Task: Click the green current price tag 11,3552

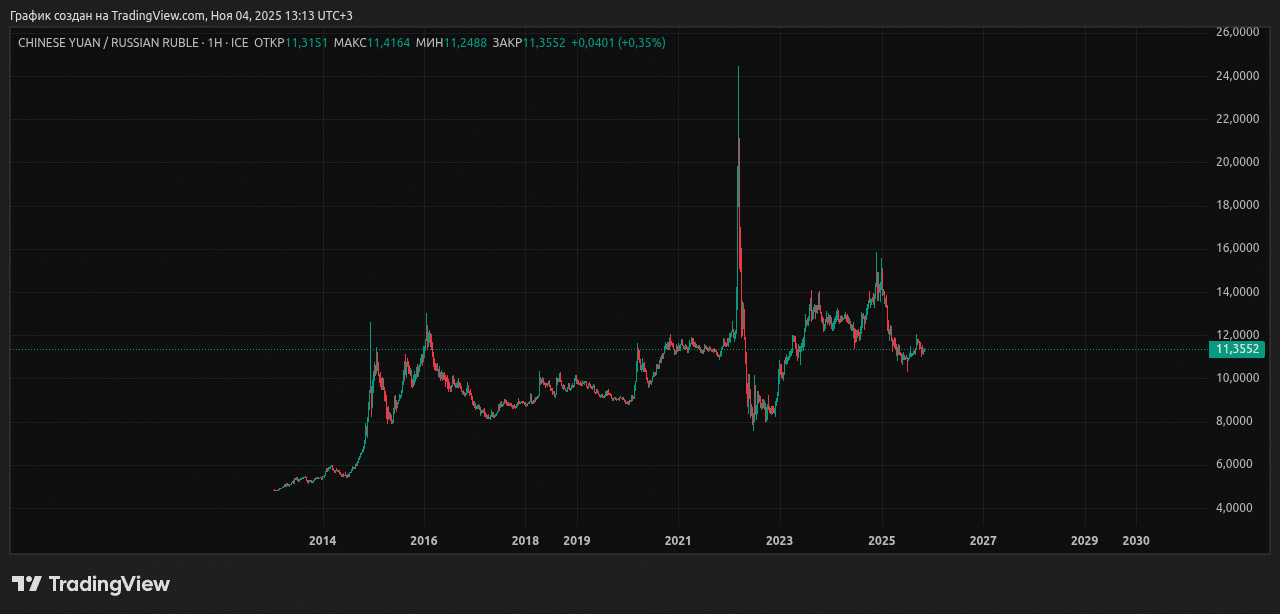Action: point(1237,349)
